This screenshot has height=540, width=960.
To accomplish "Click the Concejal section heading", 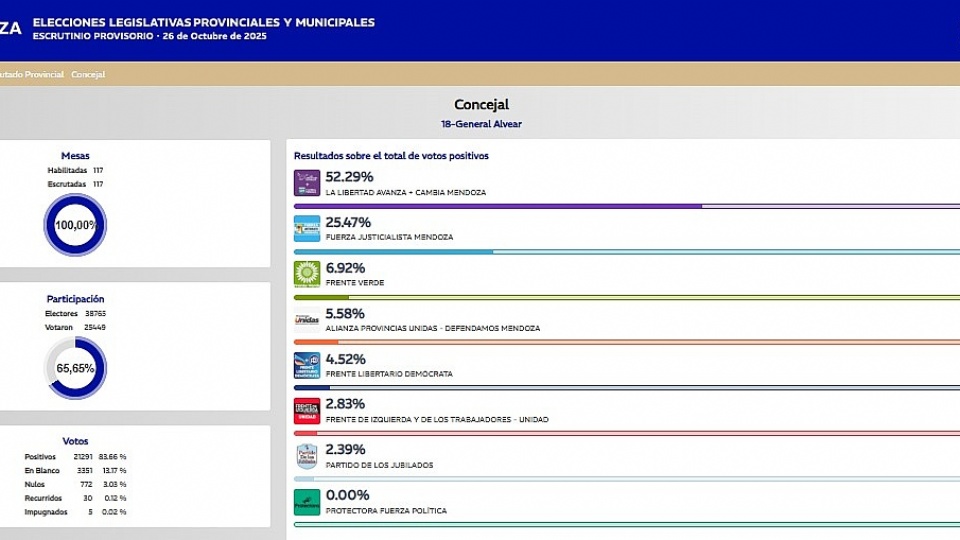I will tap(481, 104).
